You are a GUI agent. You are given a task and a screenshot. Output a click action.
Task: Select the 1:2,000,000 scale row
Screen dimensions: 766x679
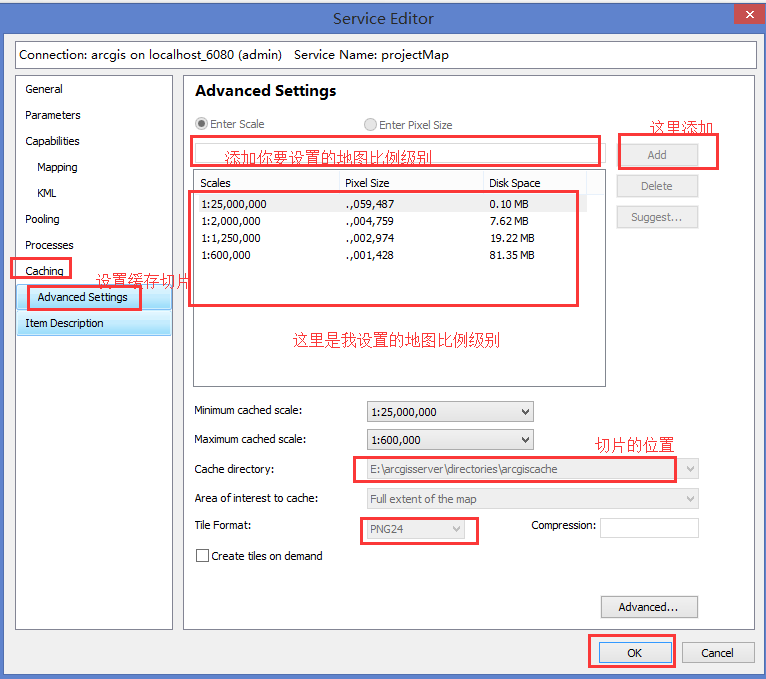[393, 221]
